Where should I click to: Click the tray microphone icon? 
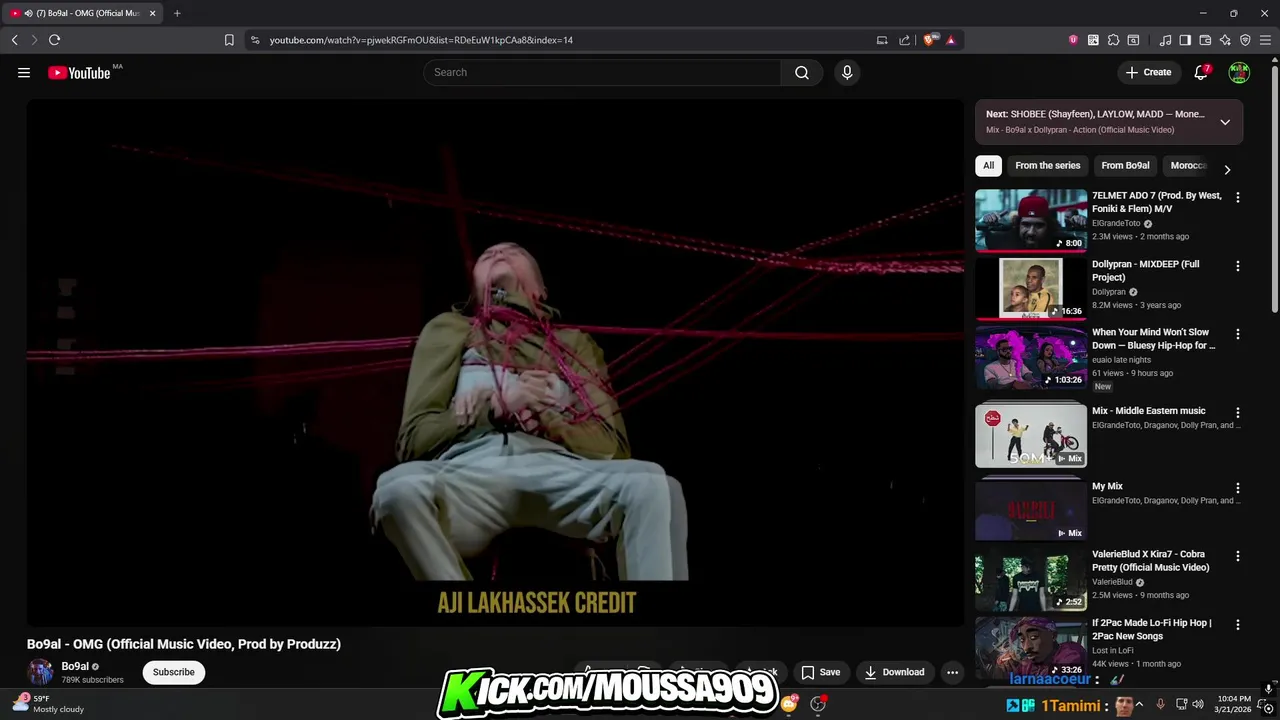click(1160, 704)
